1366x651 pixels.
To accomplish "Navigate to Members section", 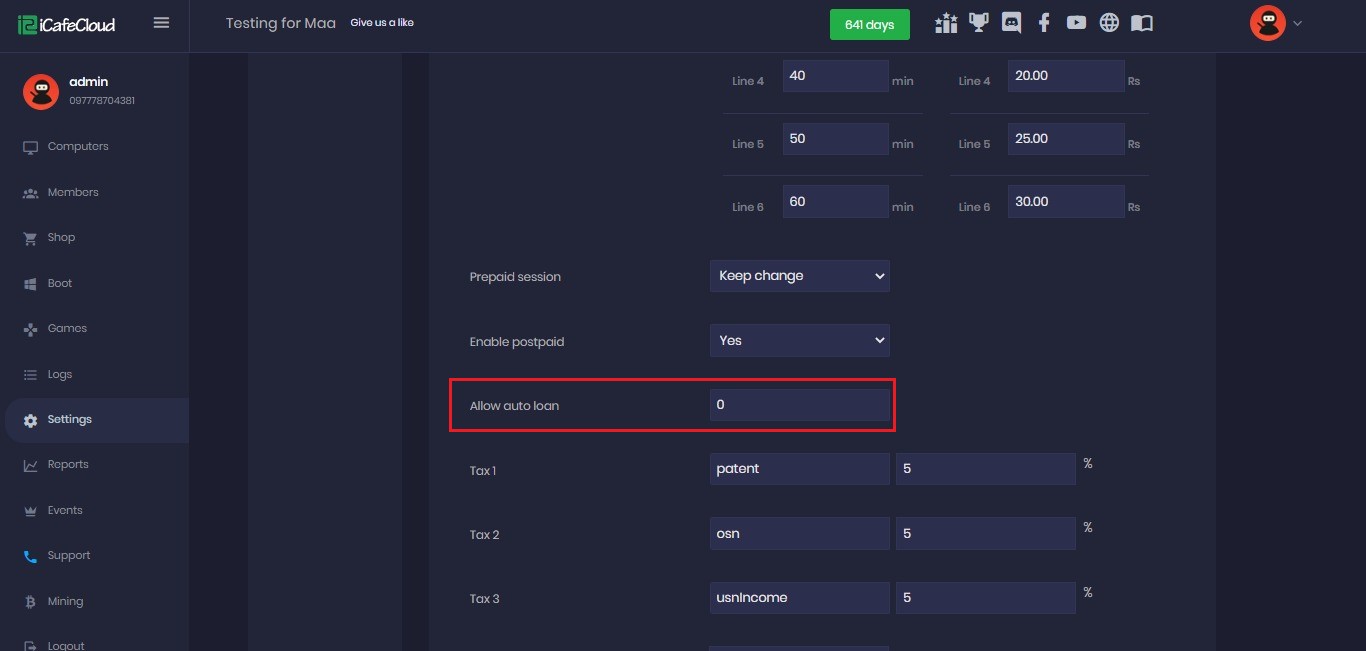I will [x=73, y=193].
